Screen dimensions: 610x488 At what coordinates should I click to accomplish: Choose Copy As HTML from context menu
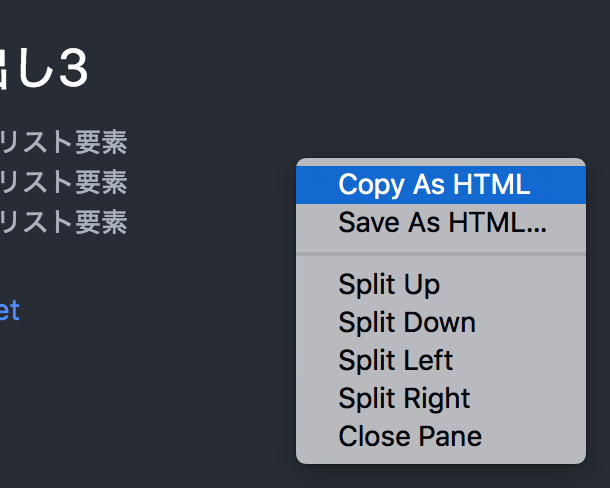click(434, 185)
